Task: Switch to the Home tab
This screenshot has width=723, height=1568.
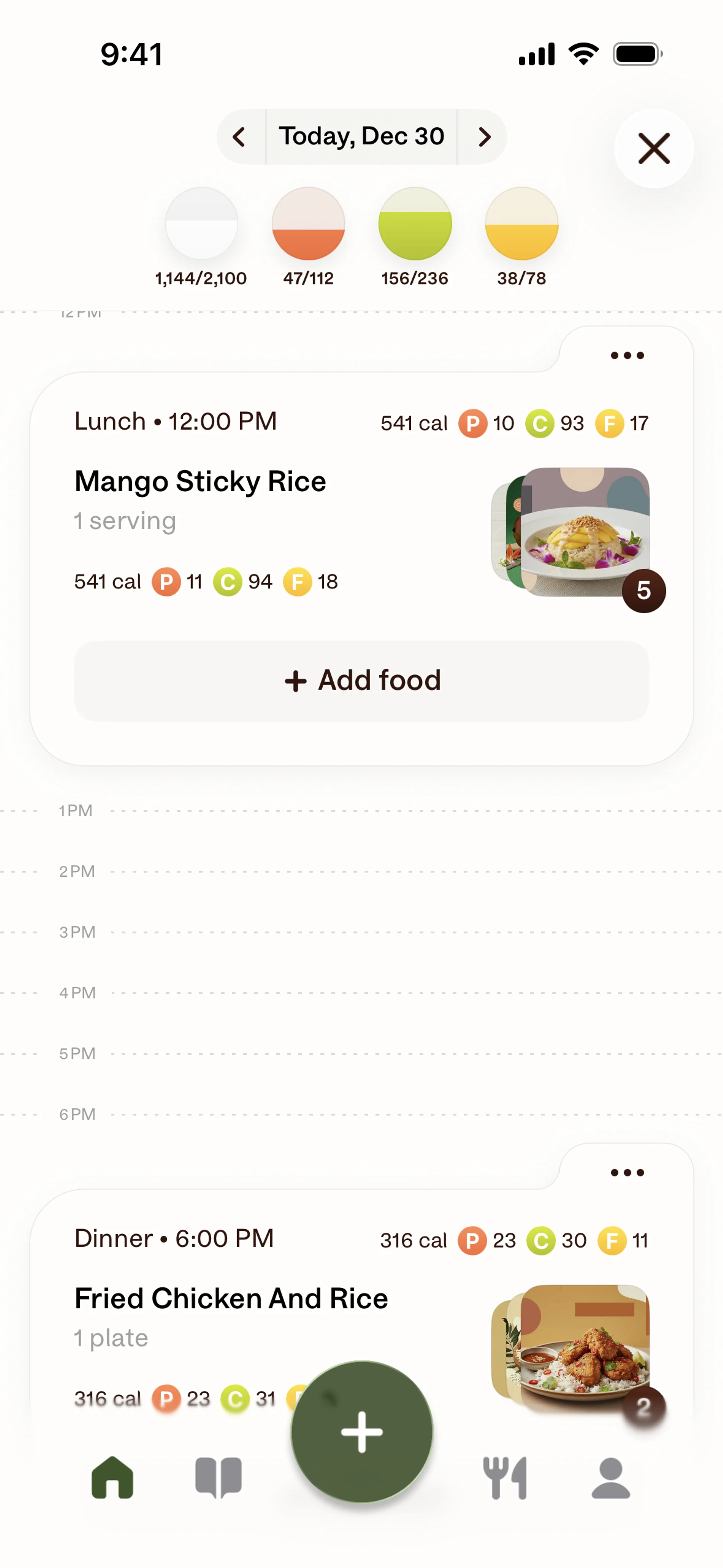Action: (x=112, y=1478)
